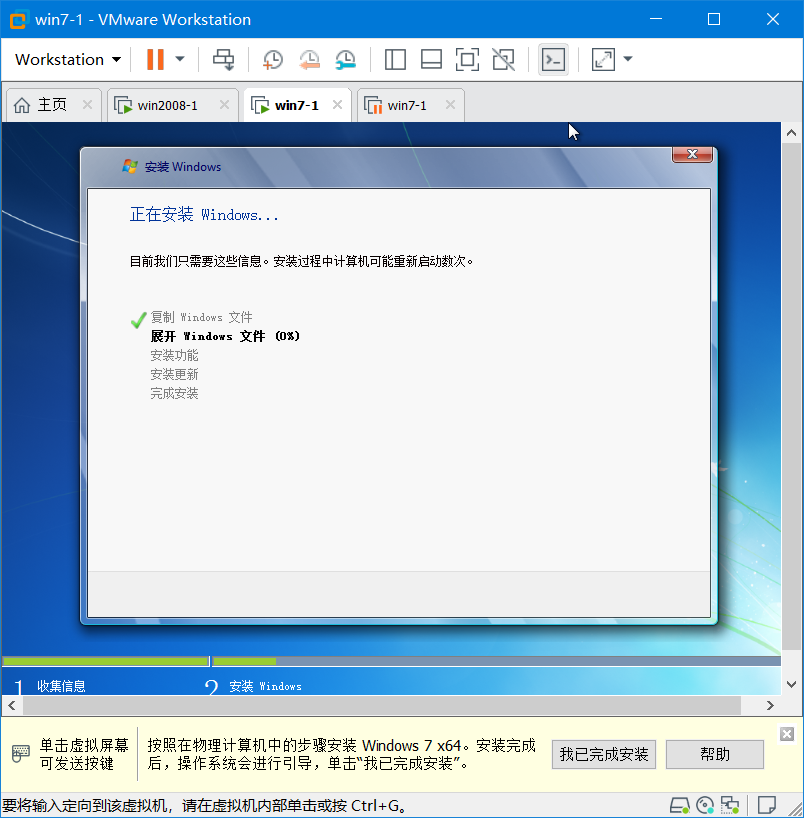Toggle the library panel visibility
The image size is (804, 818).
395,60
